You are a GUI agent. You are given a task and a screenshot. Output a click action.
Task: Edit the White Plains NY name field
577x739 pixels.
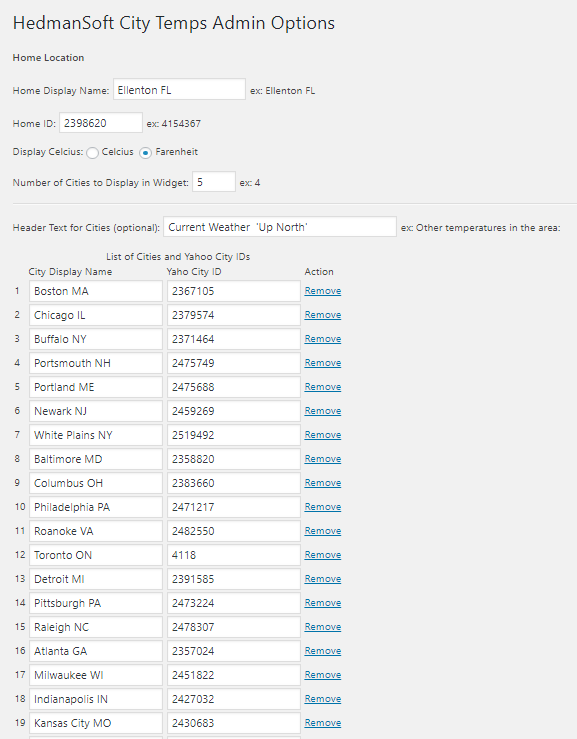pyautogui.click(x=96, y=435)
